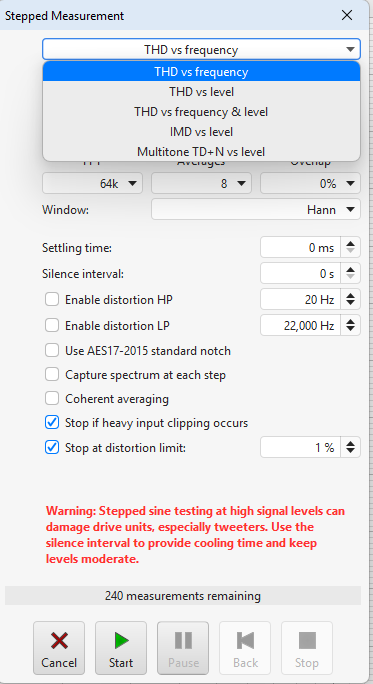
Task: Choose THD vs level option
Action: click(x=201, y=92)
